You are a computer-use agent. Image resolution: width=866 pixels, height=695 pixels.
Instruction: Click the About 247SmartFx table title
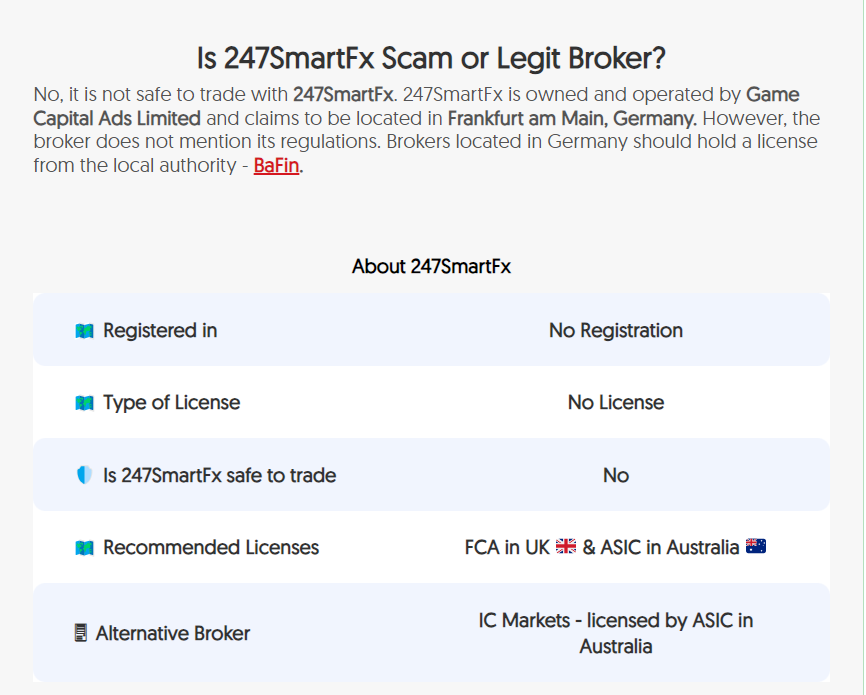pyautogui.click(x=431, y=266)
